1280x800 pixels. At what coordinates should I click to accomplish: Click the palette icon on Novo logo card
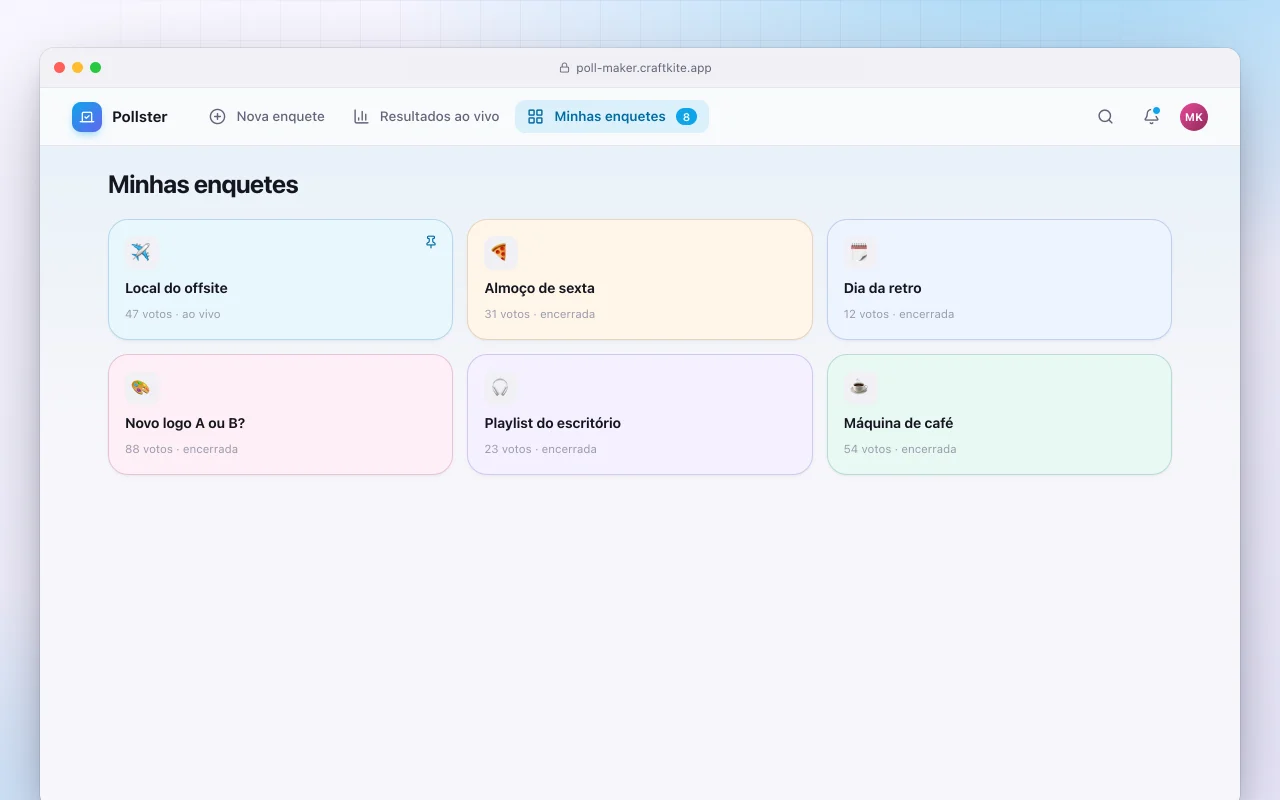(141, 388)
